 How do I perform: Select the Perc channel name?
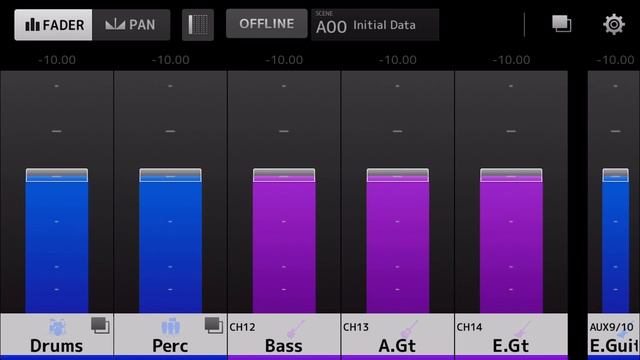[170, 346]
